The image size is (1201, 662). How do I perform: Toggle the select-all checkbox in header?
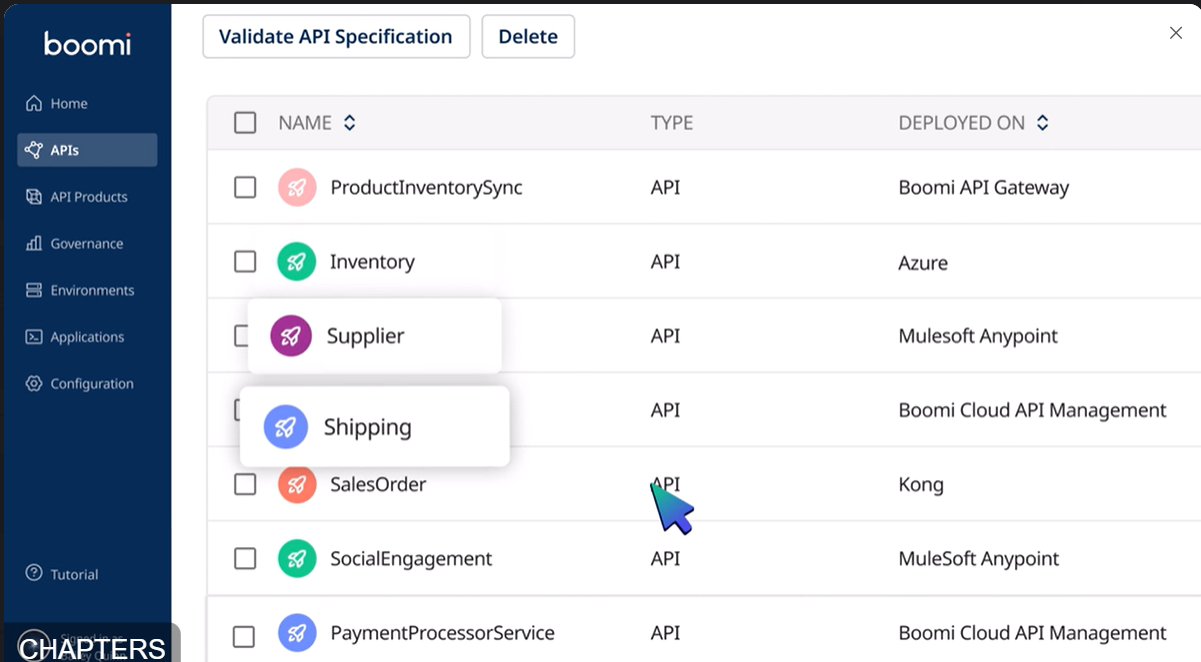pos(245,123)
